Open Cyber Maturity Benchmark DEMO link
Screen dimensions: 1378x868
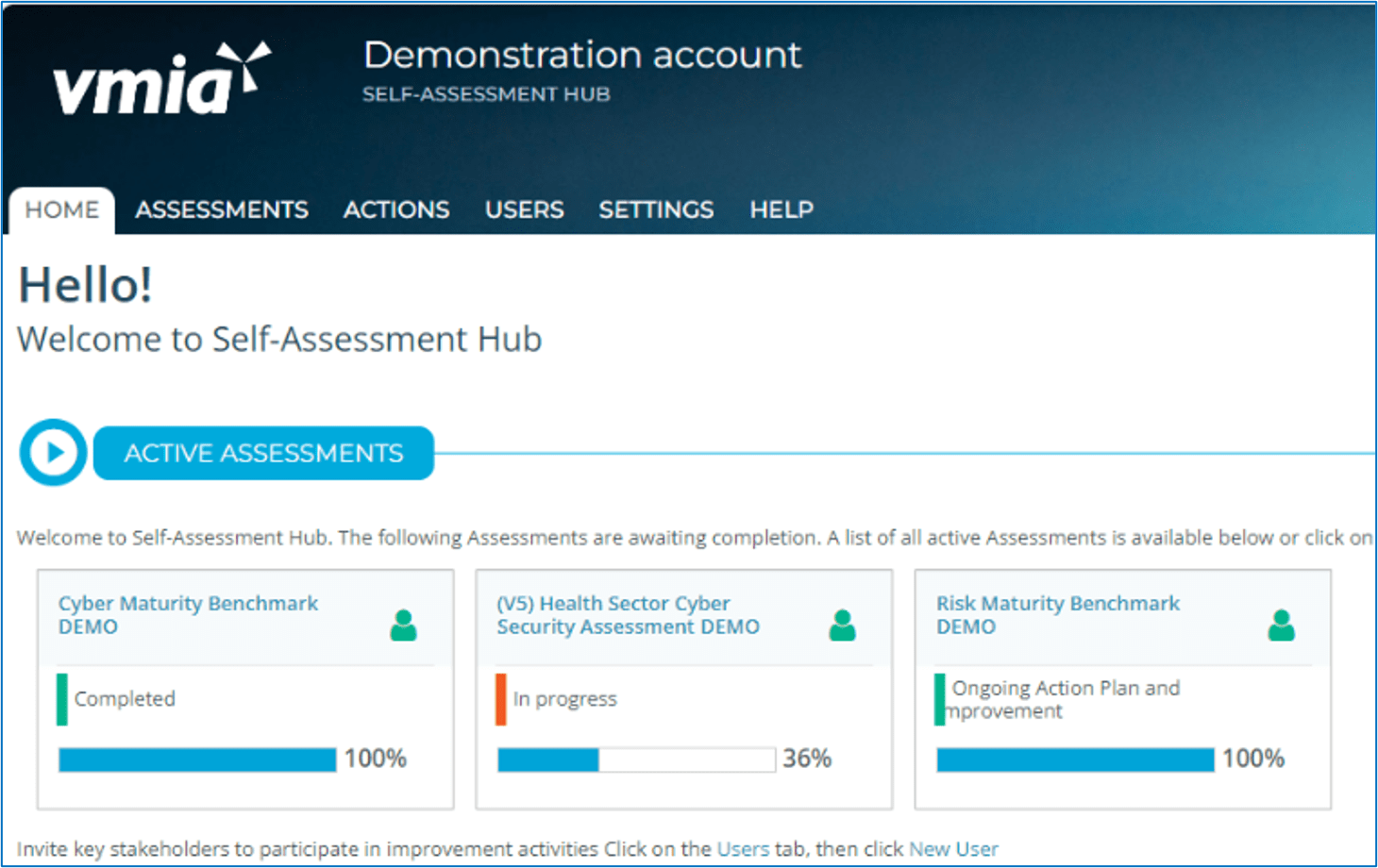point(188,615)
